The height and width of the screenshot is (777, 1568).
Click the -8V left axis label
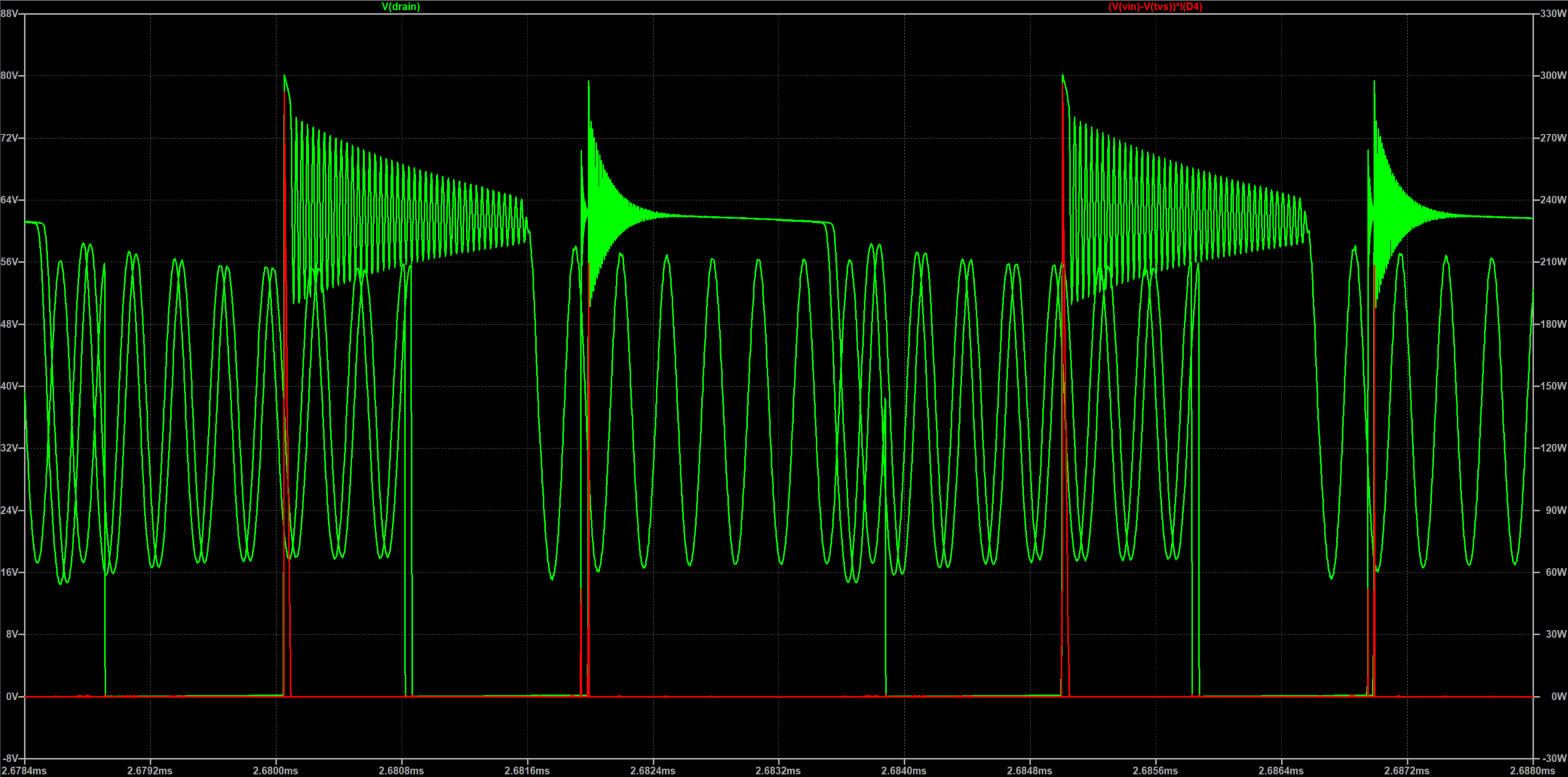pos(11,759)
